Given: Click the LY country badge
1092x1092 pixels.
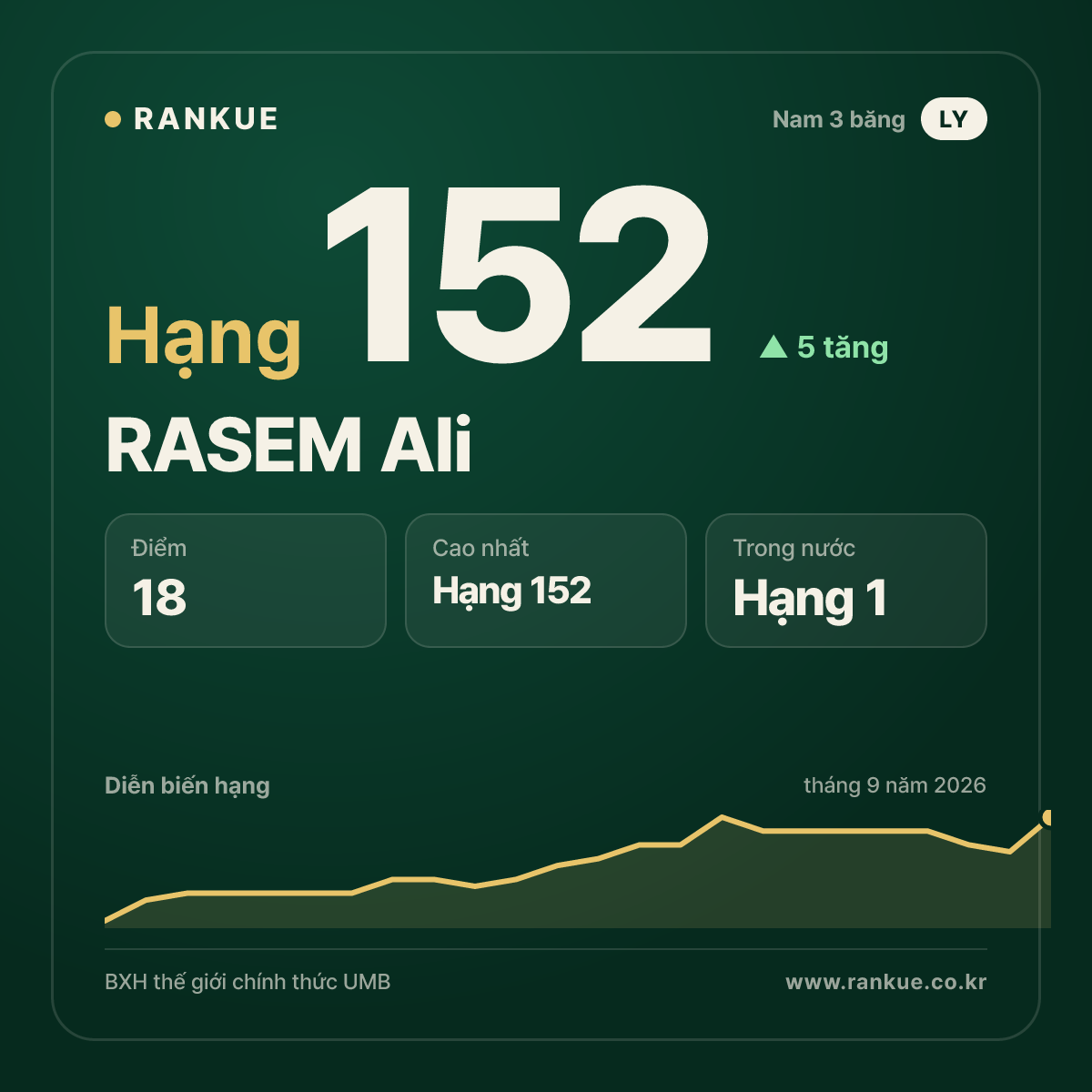Looking at the screenshot, I should 954,119.
